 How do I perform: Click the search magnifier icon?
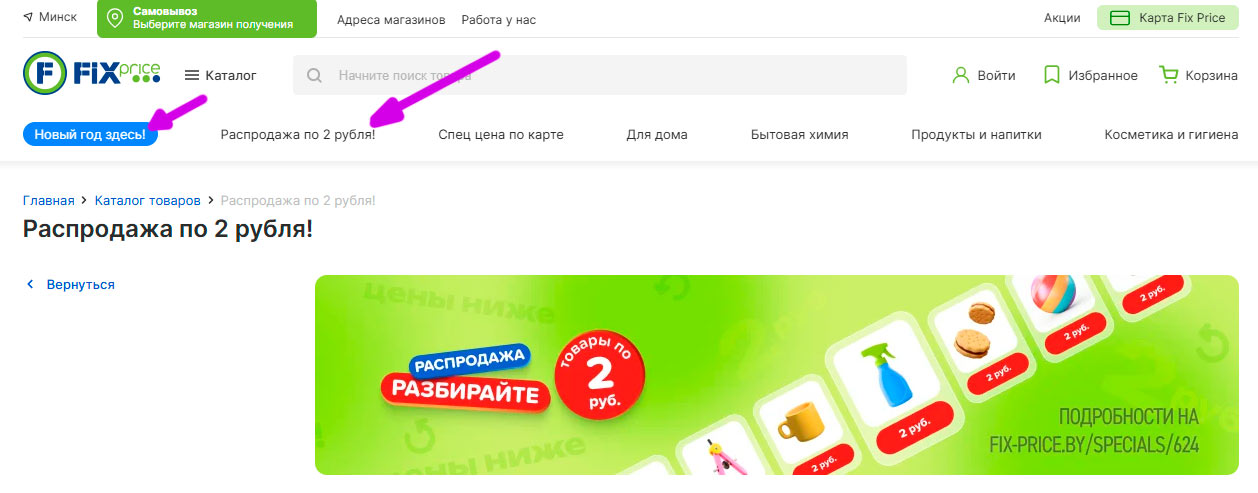[x=315, y=75]
